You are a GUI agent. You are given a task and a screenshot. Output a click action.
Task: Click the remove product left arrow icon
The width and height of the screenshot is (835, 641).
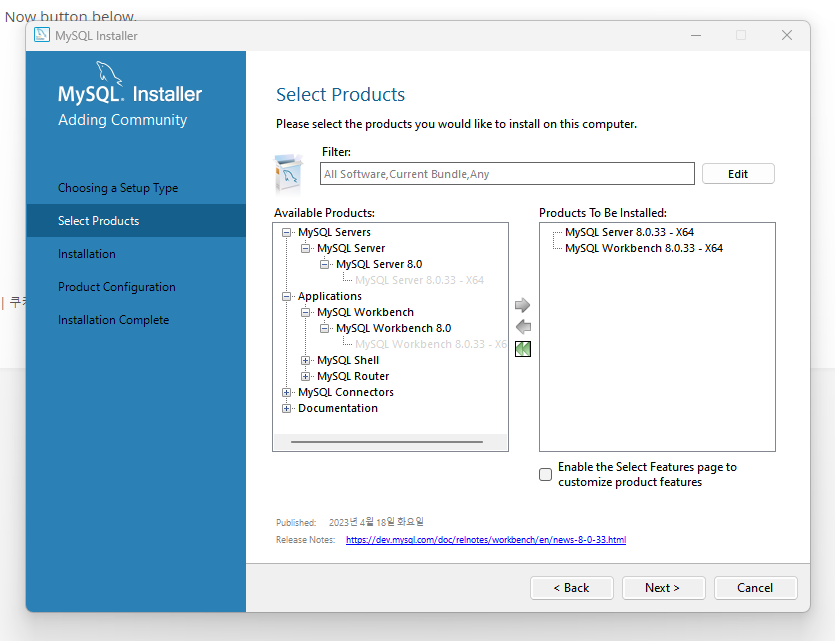(522, 327)
